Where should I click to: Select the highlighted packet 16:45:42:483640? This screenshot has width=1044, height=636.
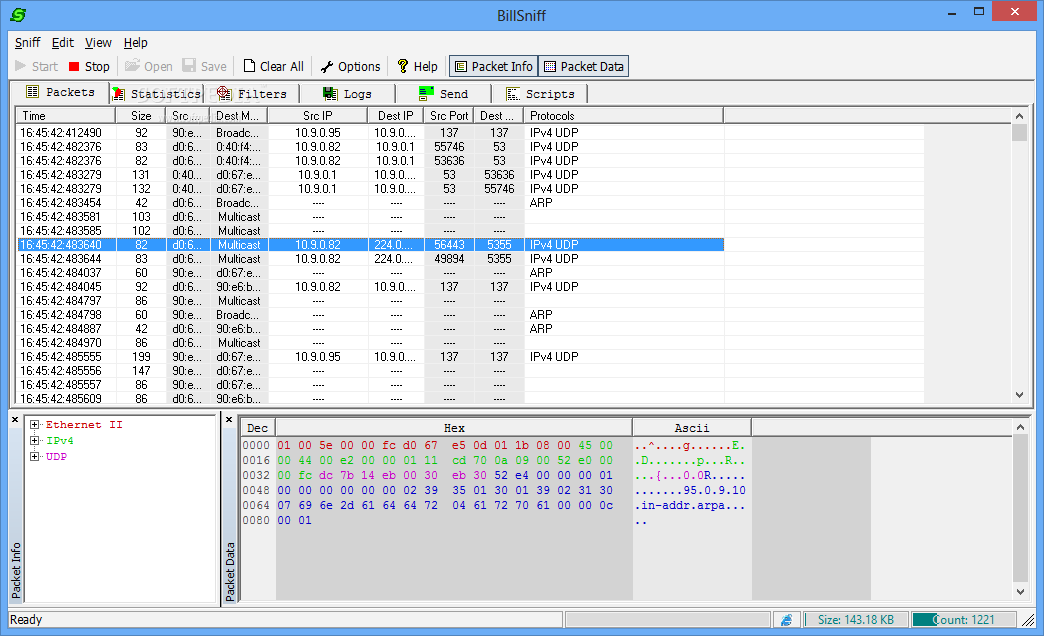tap(370, 244)
